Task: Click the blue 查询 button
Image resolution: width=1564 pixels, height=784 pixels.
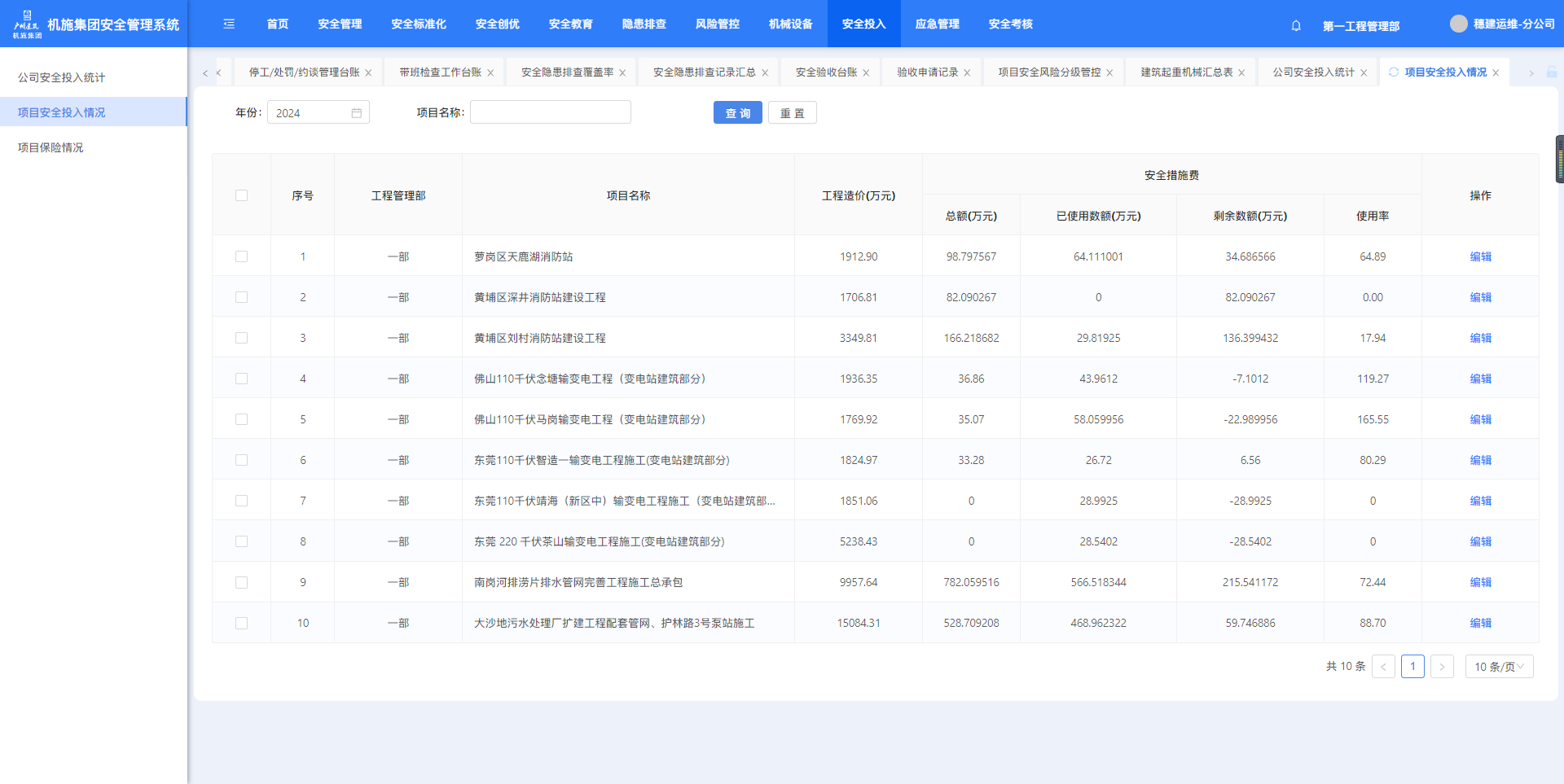Action: point(737,113)
